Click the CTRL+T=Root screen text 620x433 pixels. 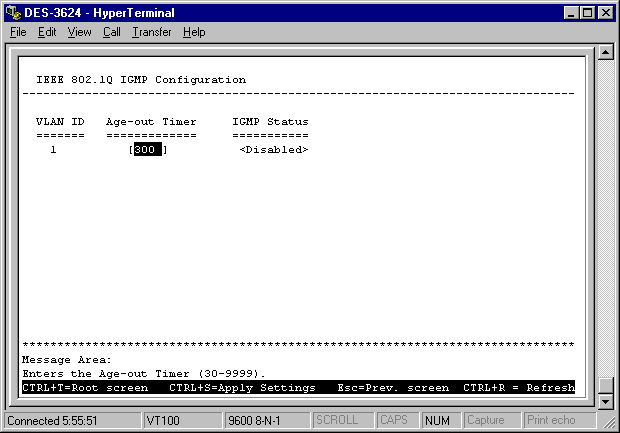tap(85, 387)
